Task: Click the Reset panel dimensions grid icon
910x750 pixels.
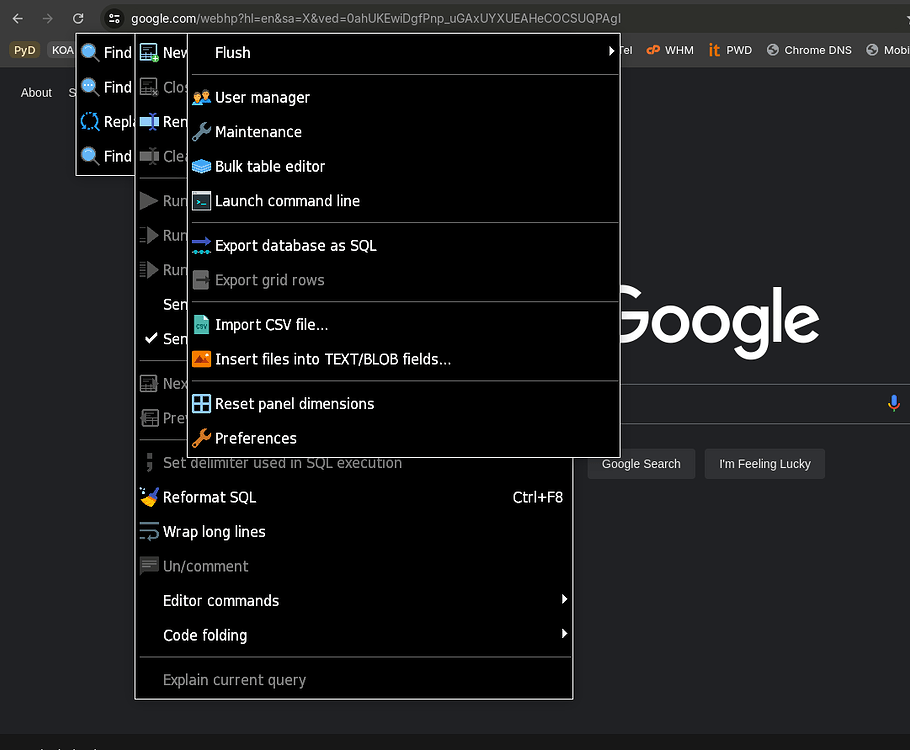Action: pyautogui.click(x=201, y=404)
